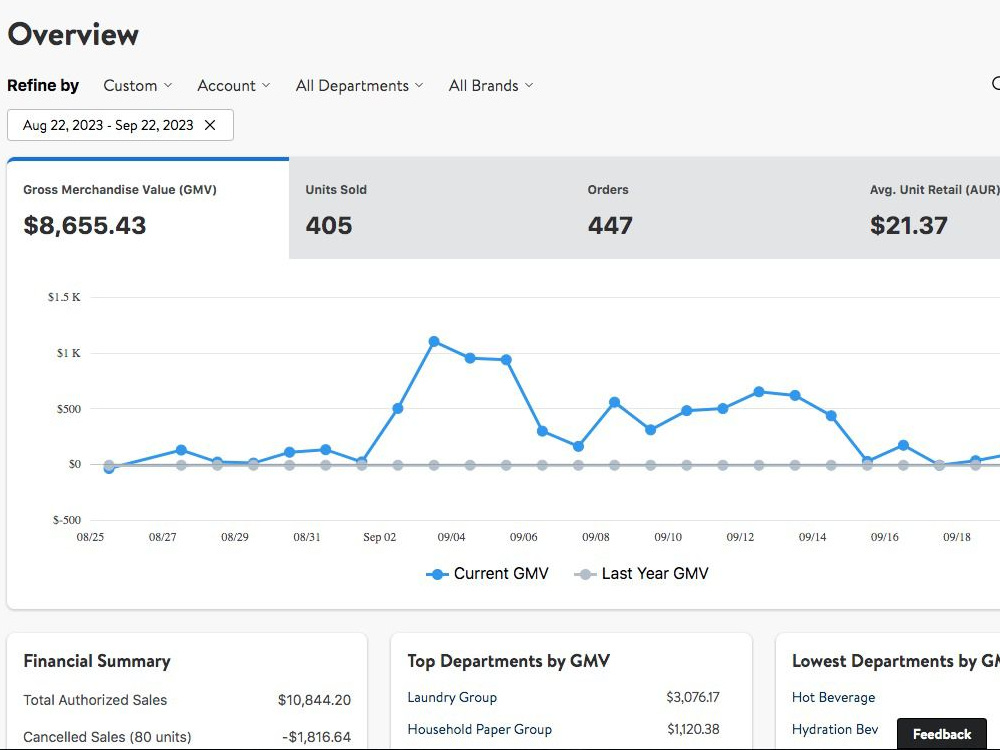Click Total Authorized Sales label
The width and height of the screenshot is (1000, 750).
coord(95,700)
